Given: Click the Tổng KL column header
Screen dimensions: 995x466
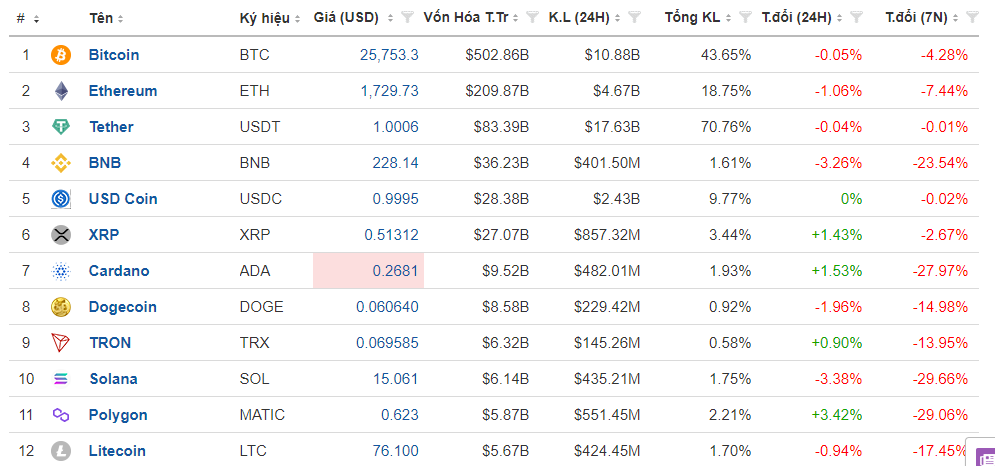Looking at the screenshot, I should [x=692, y=18].
